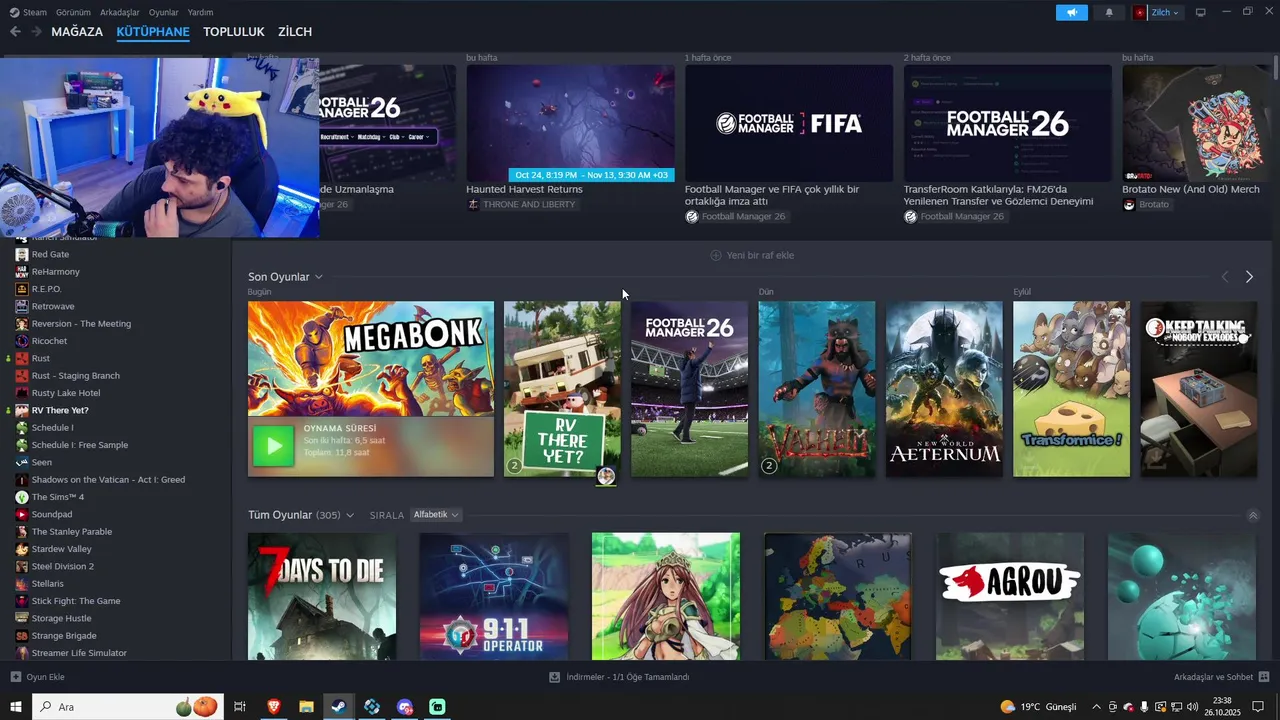This screenshot has height=720, width=1280.
Task: Open the TOPLULUK tab
Action: [x=234, y=32]
